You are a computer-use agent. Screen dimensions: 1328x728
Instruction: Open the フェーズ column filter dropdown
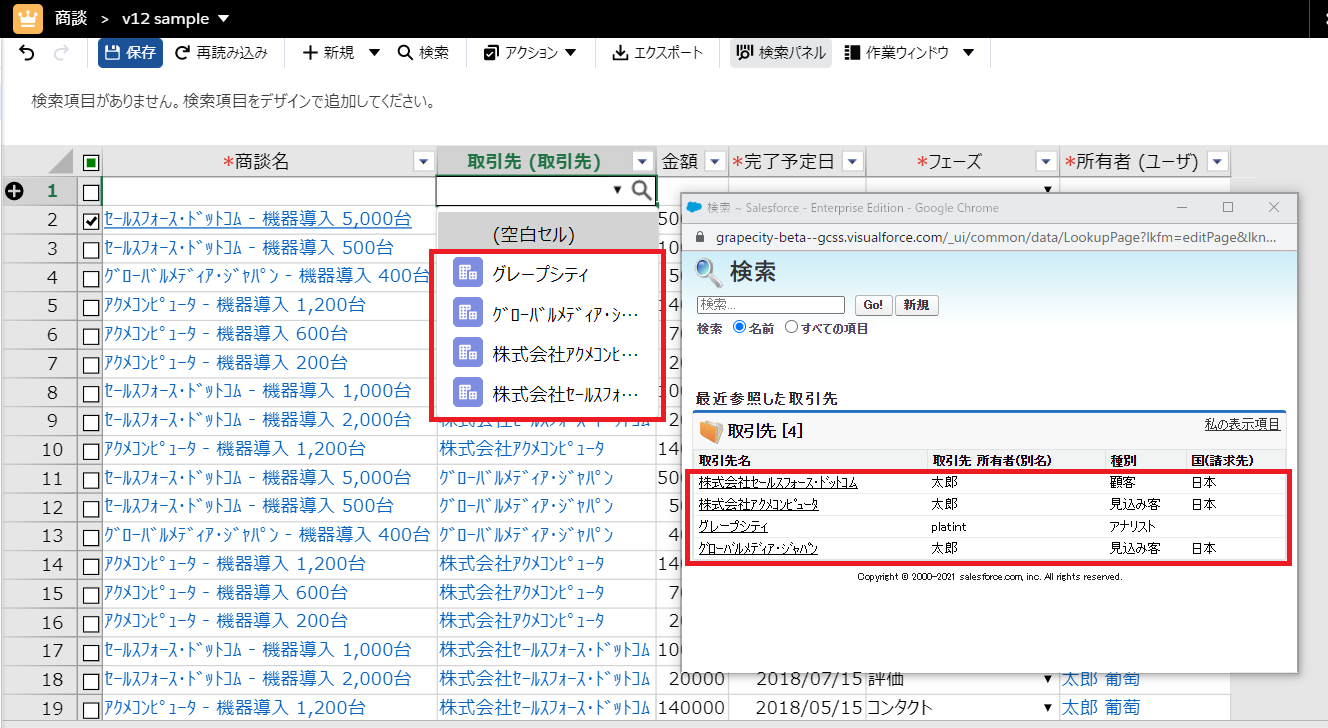click(1046, 162)
